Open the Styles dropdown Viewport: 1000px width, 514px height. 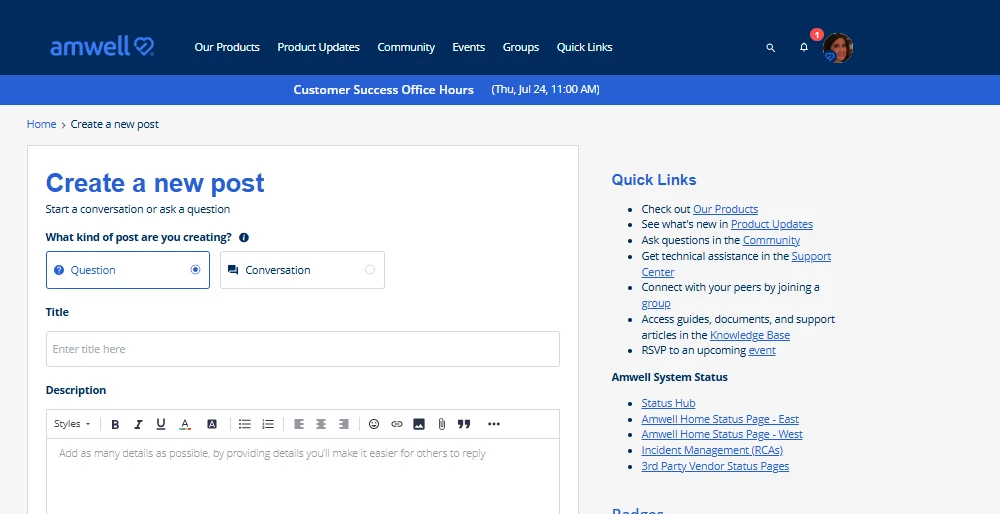[72, 423]
